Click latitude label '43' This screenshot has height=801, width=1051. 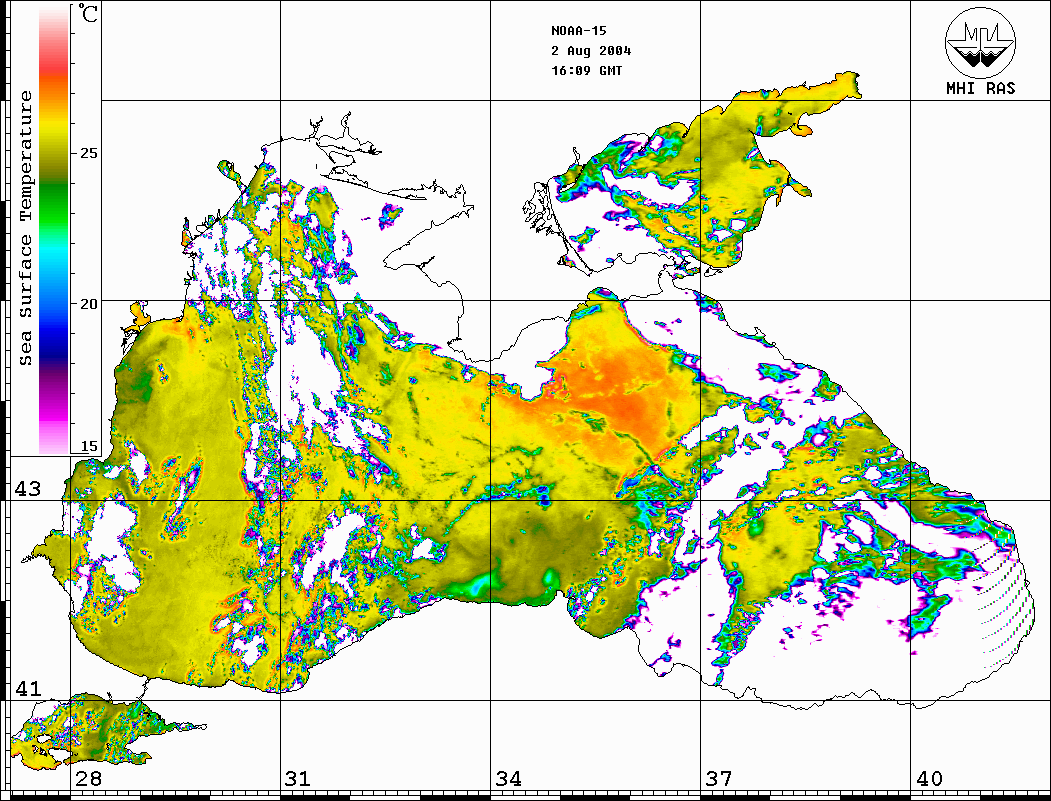[28, 489]
